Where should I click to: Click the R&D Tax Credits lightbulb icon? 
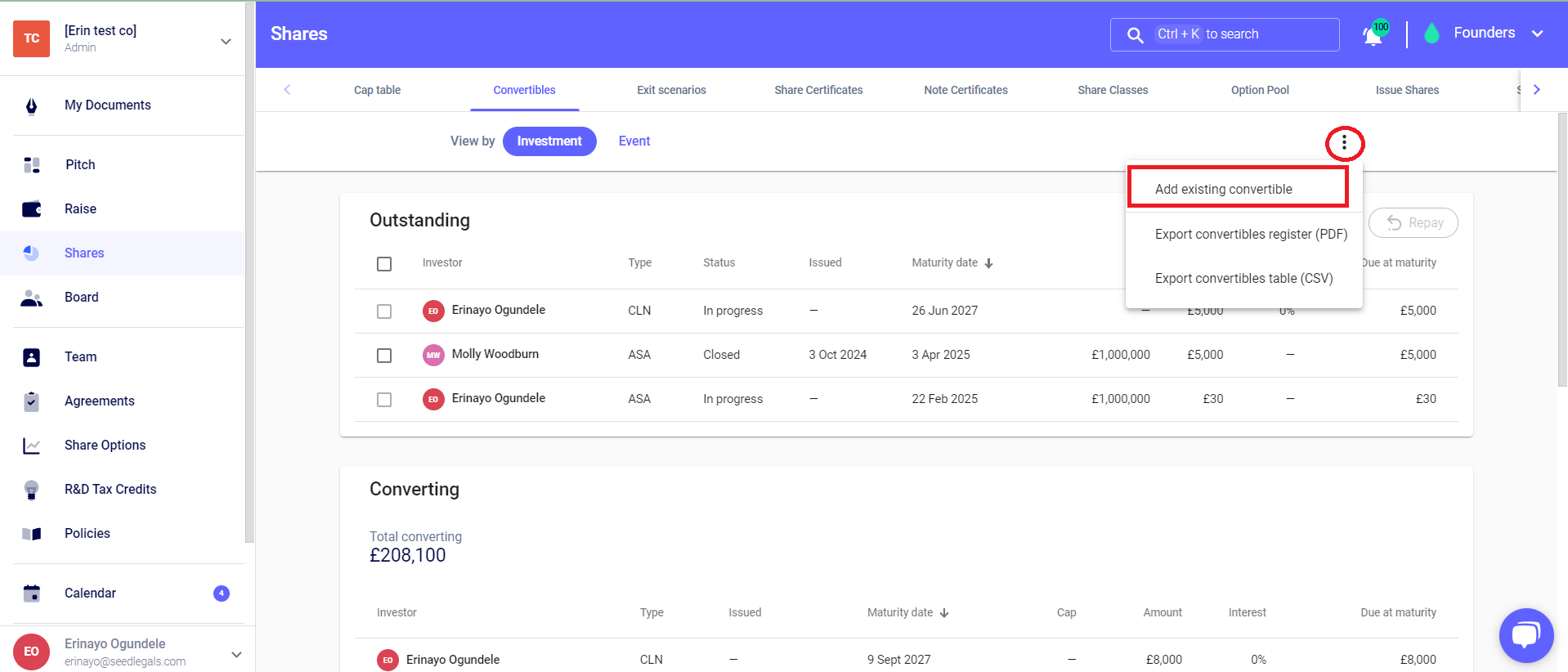(x=32, y=490)
